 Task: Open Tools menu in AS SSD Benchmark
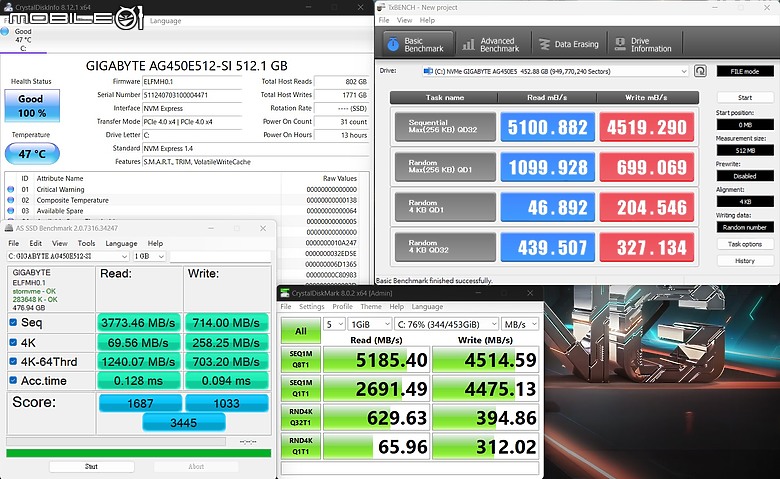tap(86, 243)
